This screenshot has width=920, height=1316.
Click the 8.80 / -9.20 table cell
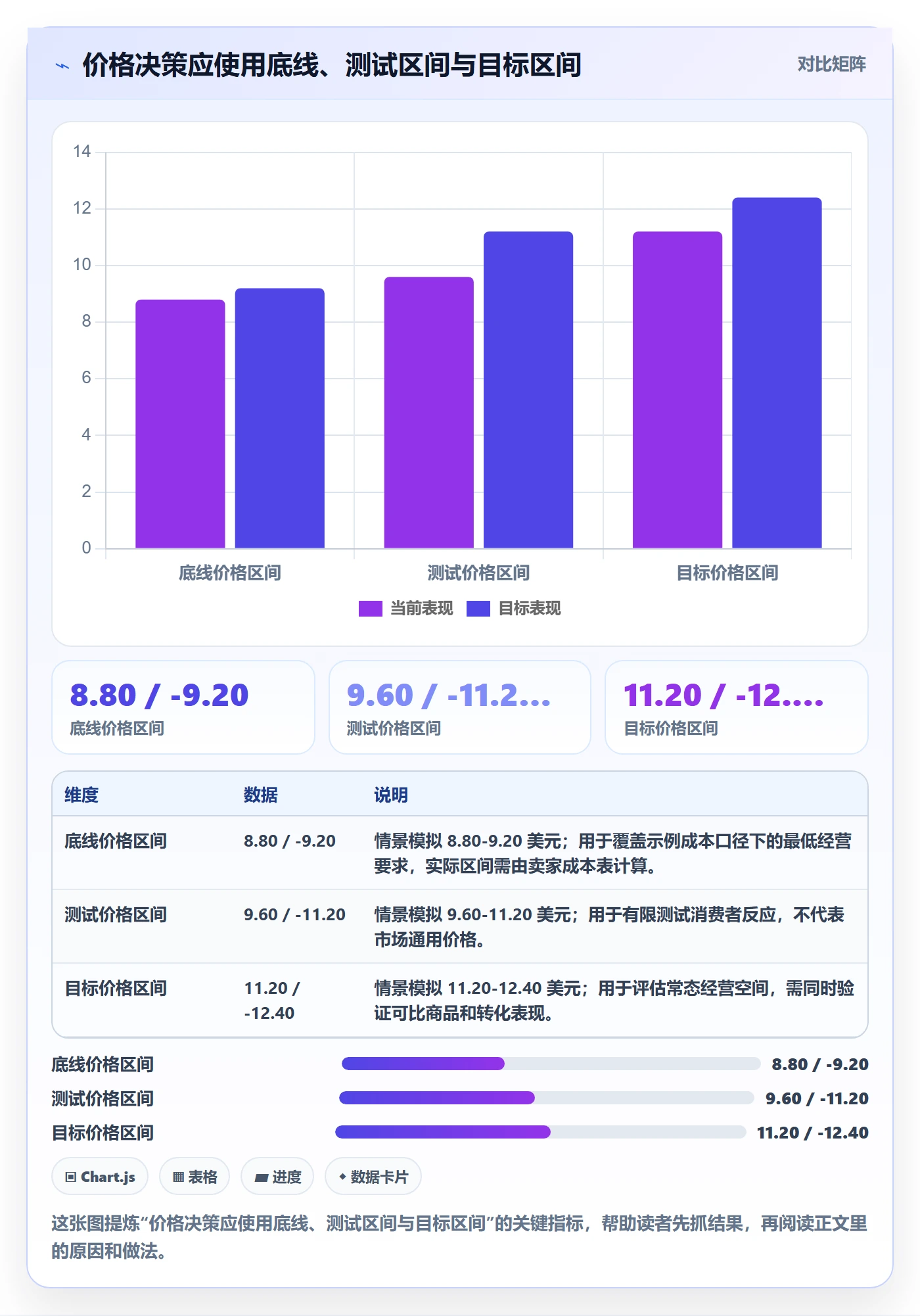(290, 841)
